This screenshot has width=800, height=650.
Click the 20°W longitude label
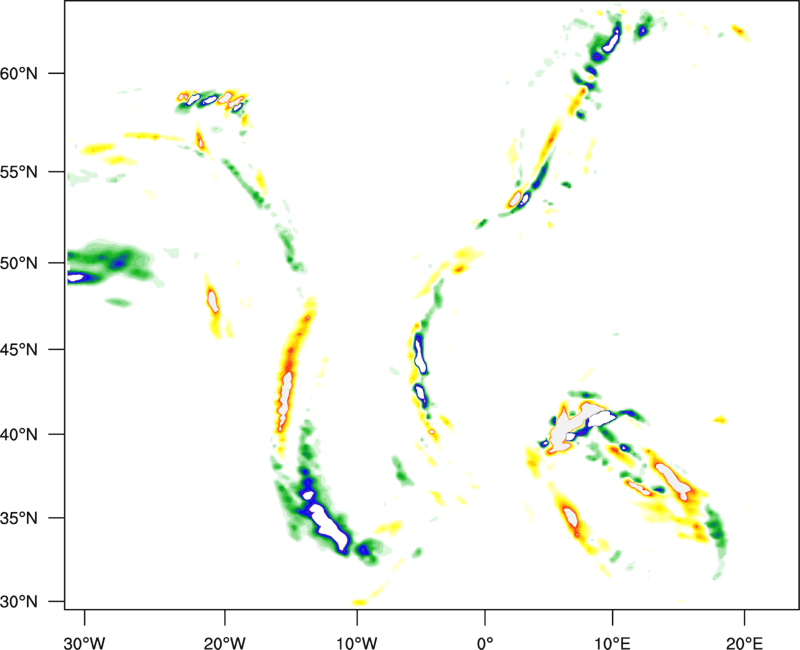coord(225,643)
